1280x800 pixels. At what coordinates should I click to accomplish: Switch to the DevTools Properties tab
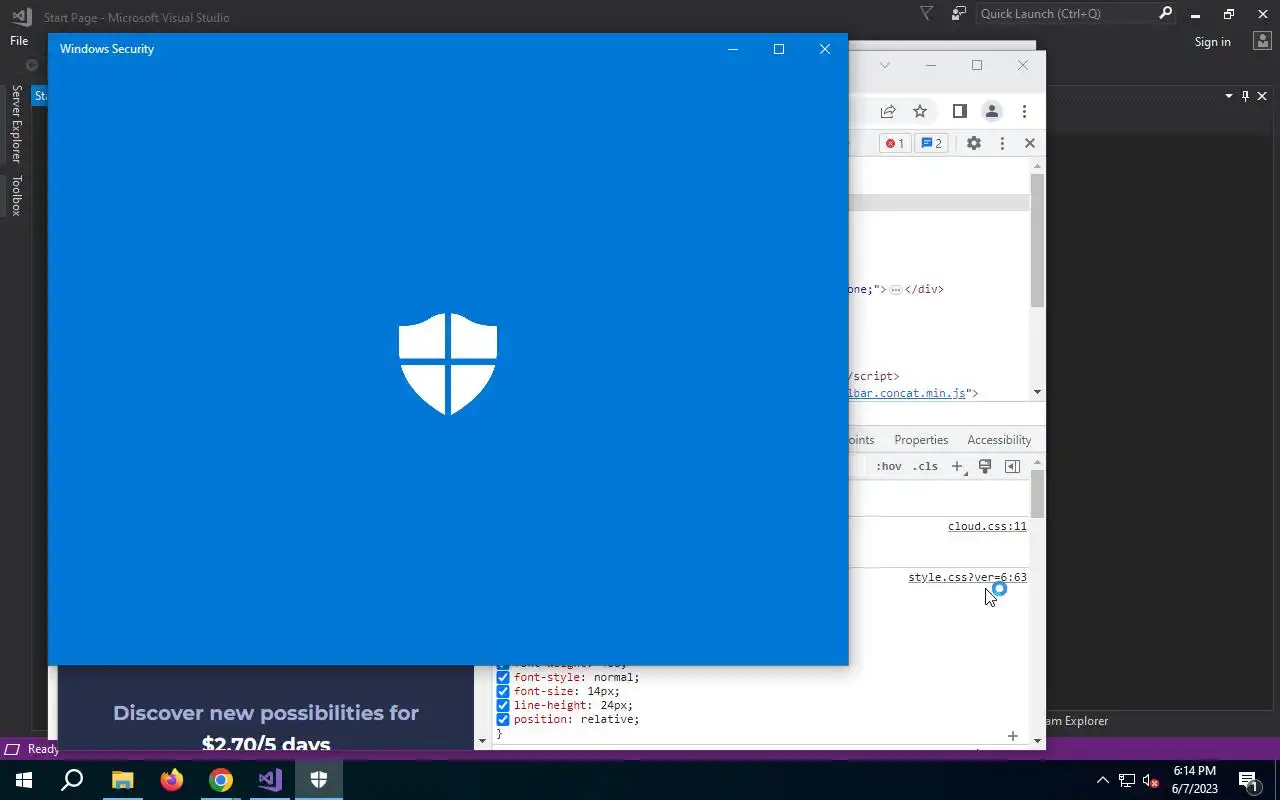click(x=921, y=440)
